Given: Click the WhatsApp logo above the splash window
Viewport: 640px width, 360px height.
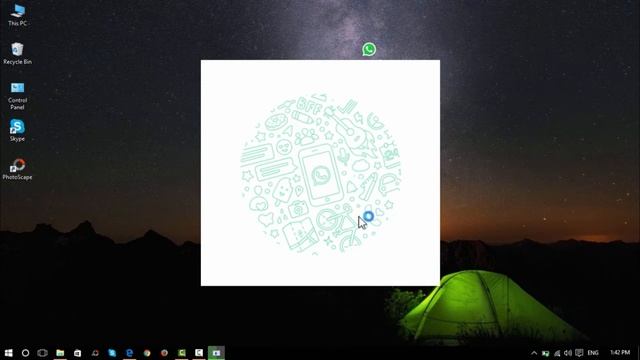Looking at the screenshot, I should tap(369, 49).
